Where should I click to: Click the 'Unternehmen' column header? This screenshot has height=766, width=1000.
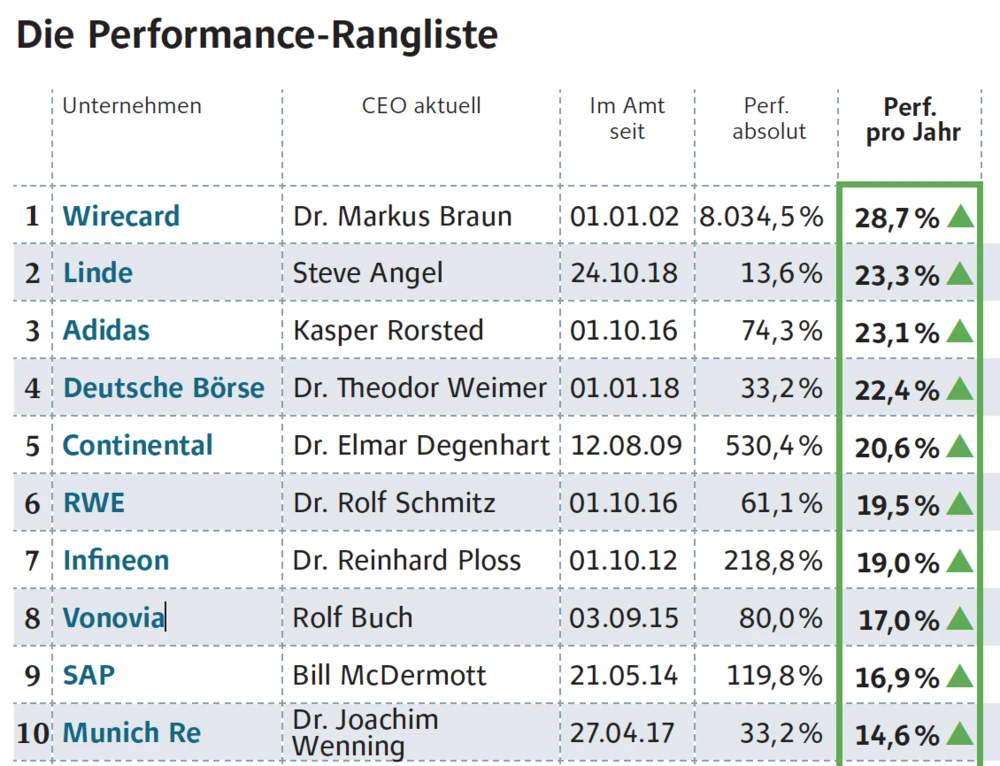click(x=132, y=106)
